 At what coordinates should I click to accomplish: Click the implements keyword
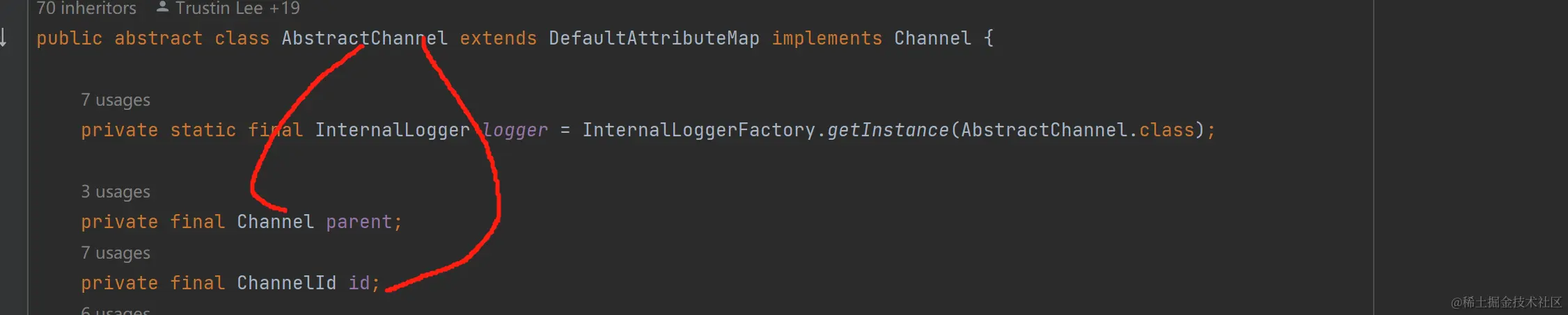click(826, 38)
